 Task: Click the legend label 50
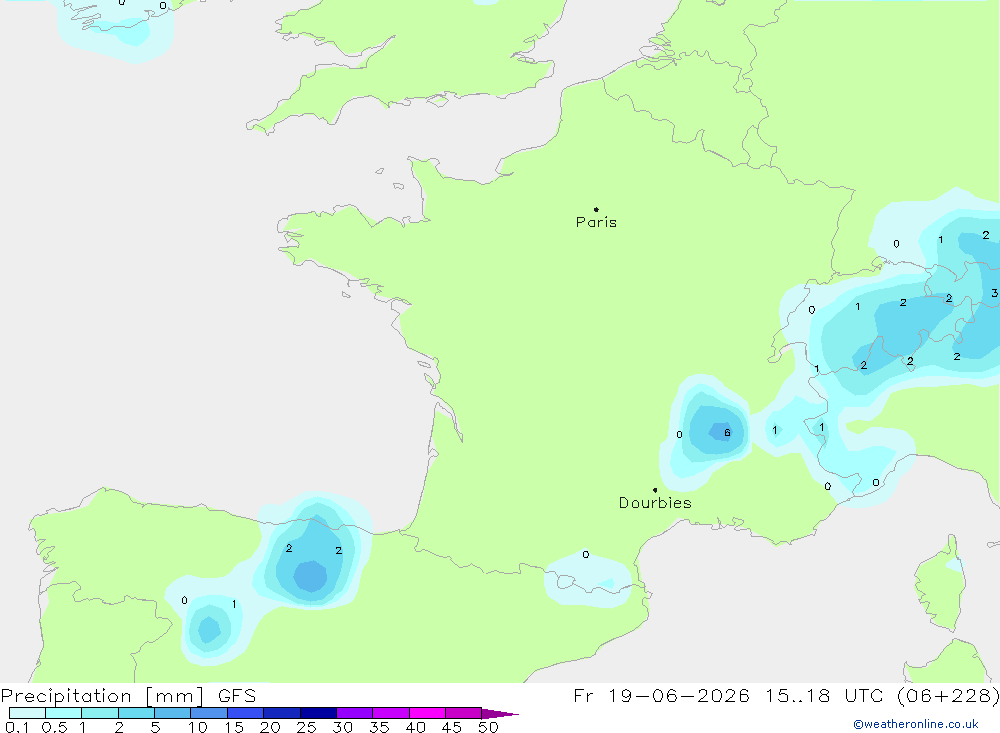488,727
